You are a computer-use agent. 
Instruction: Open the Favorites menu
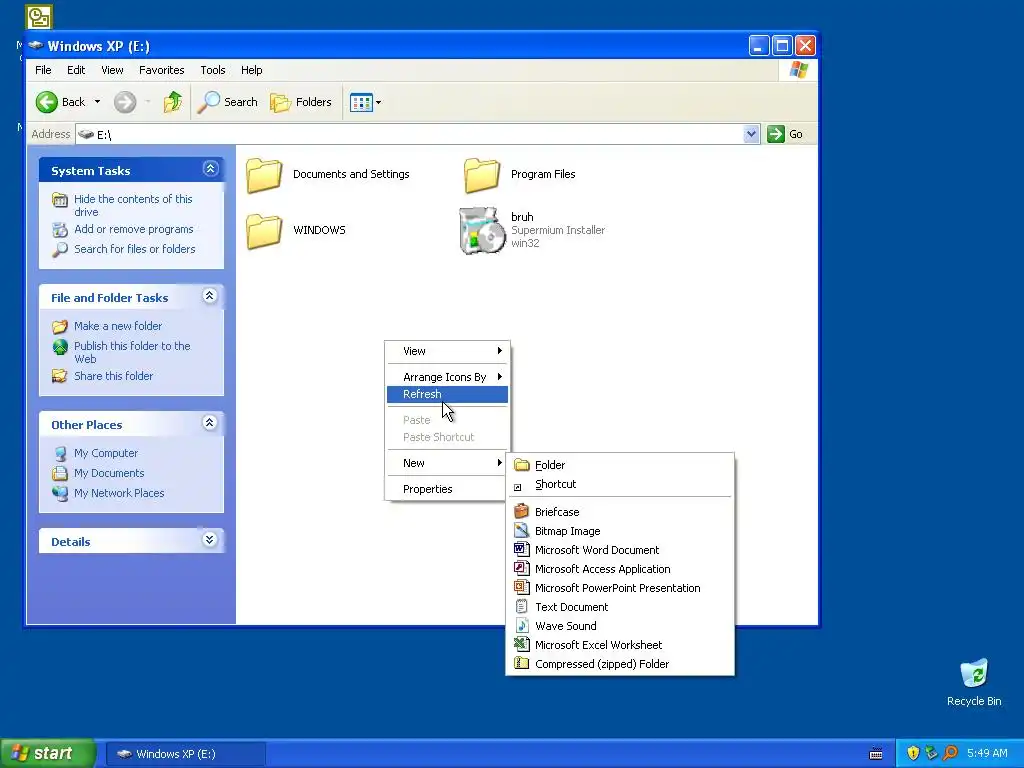161,70
